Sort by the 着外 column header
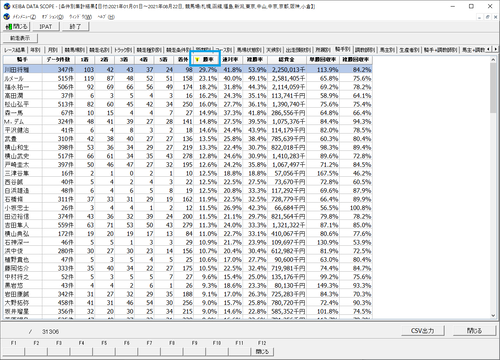 183,60
